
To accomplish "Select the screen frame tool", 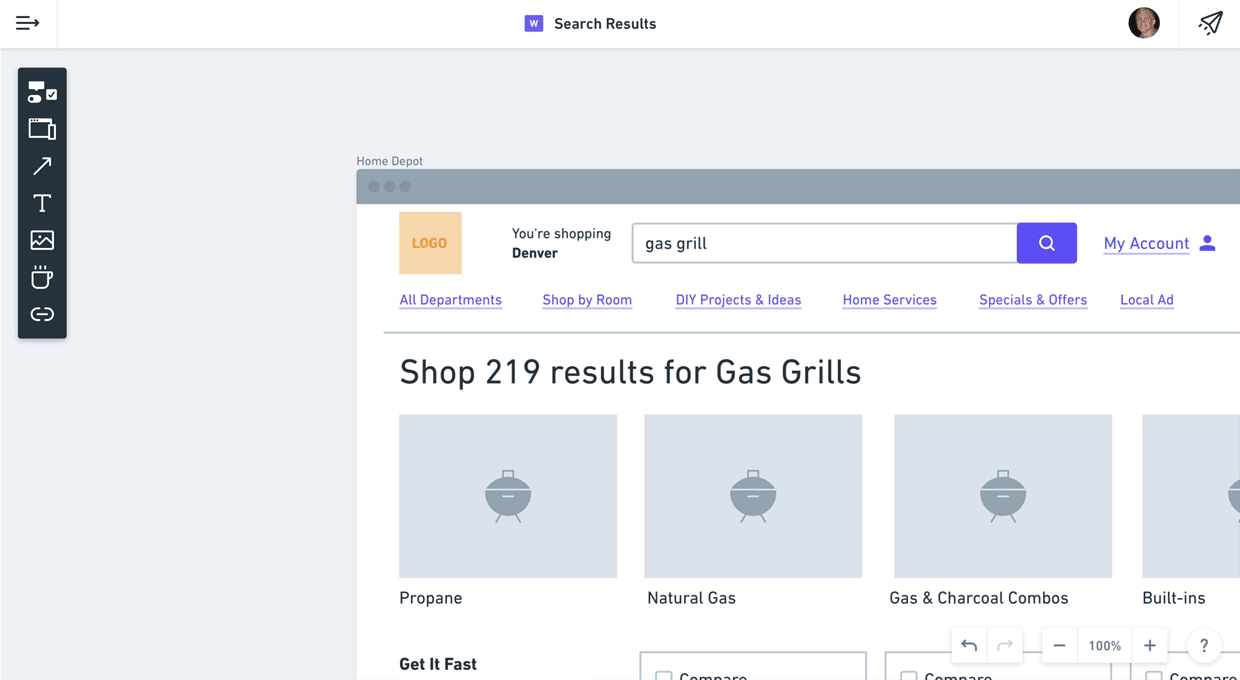I will (x=42, y=129).
